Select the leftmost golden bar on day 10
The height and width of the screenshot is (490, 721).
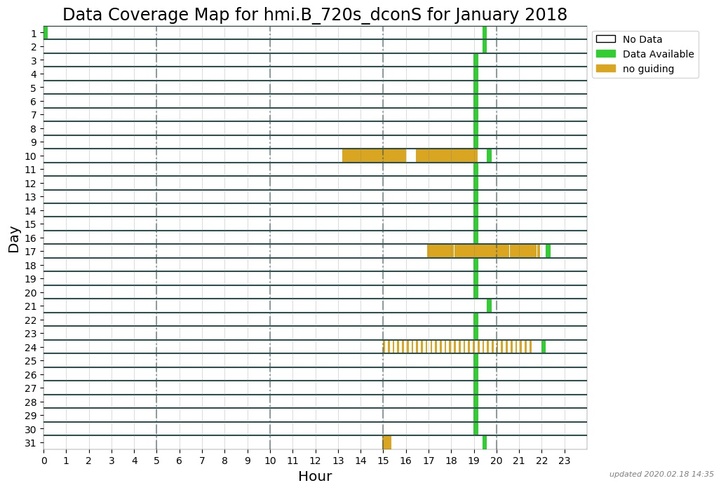pyautogui.click(x=374, y=156)
